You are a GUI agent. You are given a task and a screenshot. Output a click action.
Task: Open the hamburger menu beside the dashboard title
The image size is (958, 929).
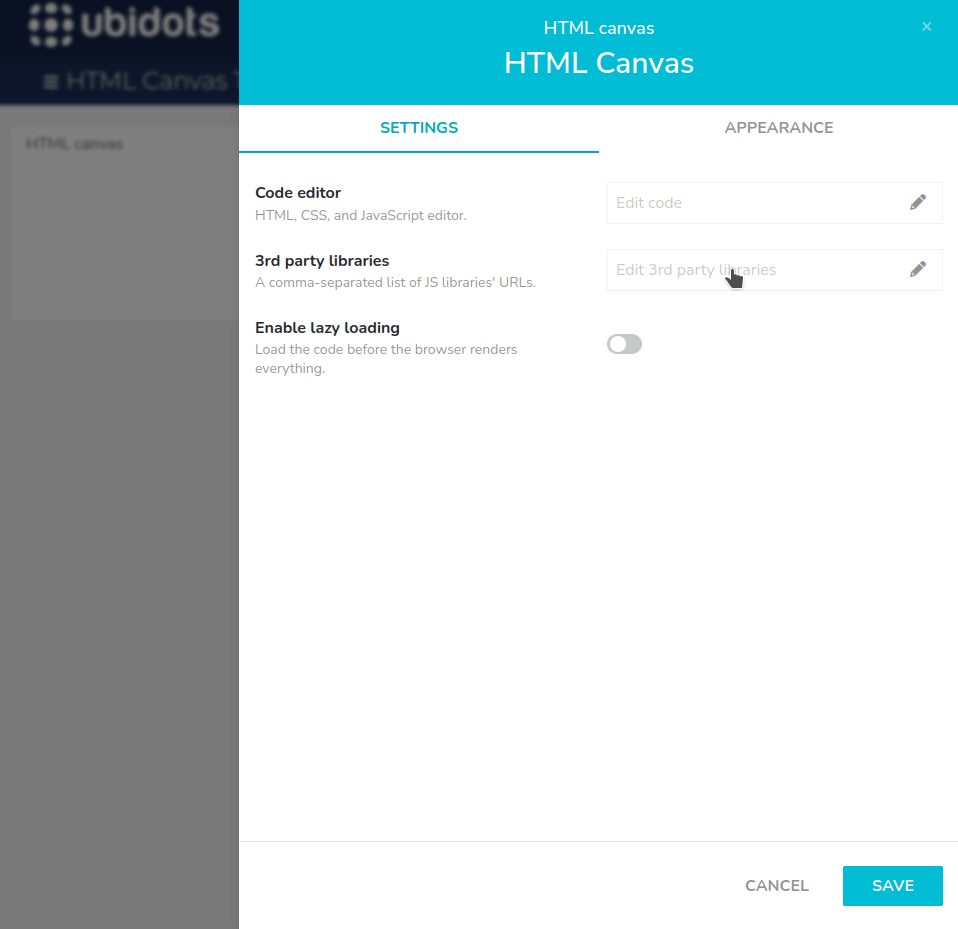(x=51, y=82)
